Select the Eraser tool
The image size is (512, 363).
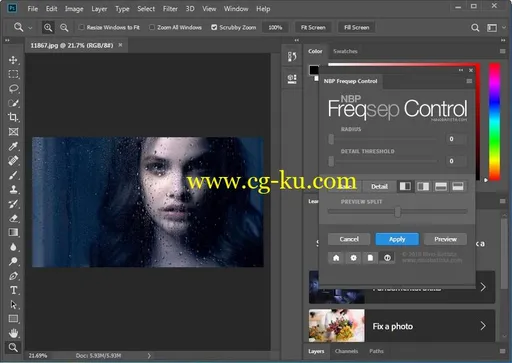click(13, 218)
